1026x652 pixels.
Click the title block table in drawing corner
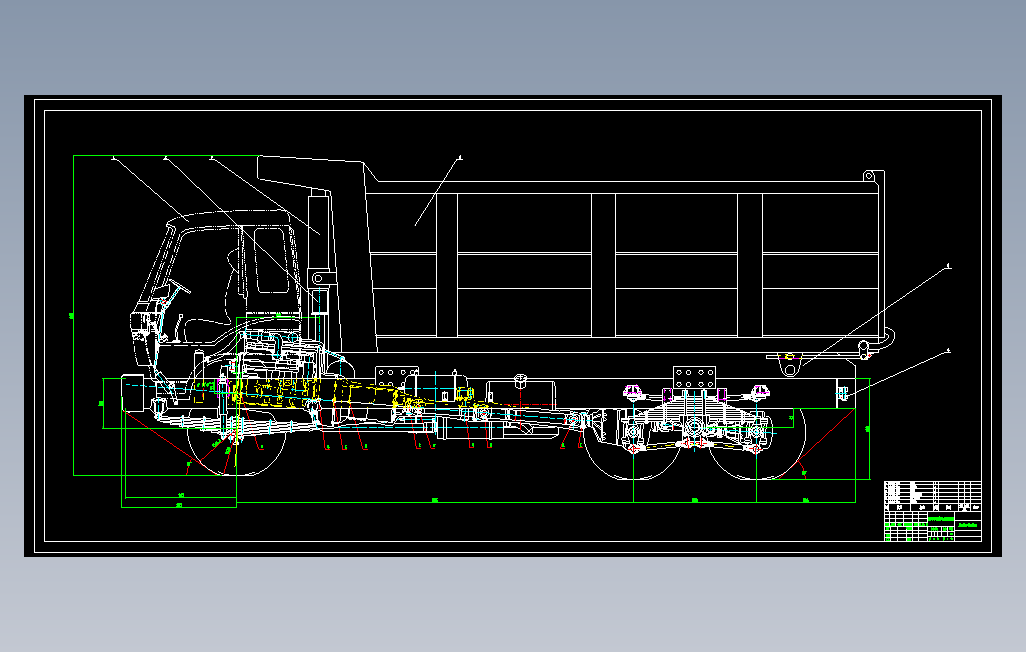click(x=932, y=511)
